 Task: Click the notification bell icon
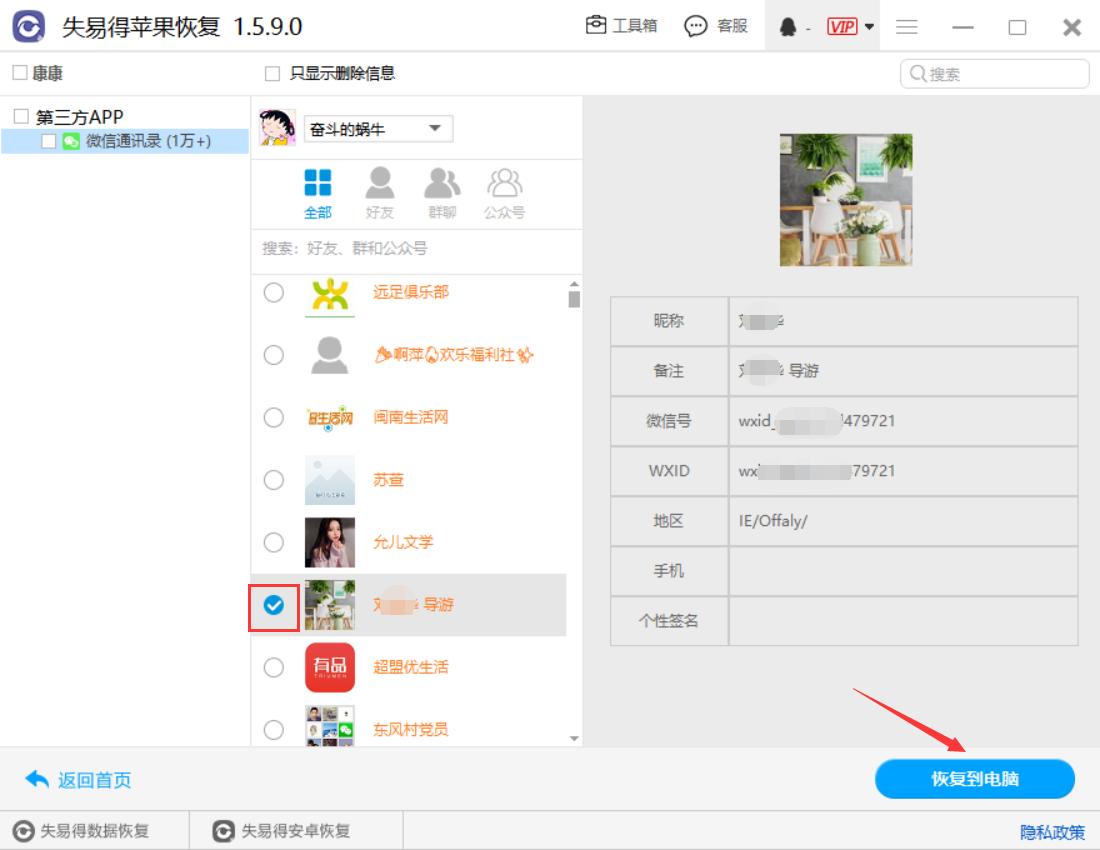pyautogui.click(x=788, y=27)
